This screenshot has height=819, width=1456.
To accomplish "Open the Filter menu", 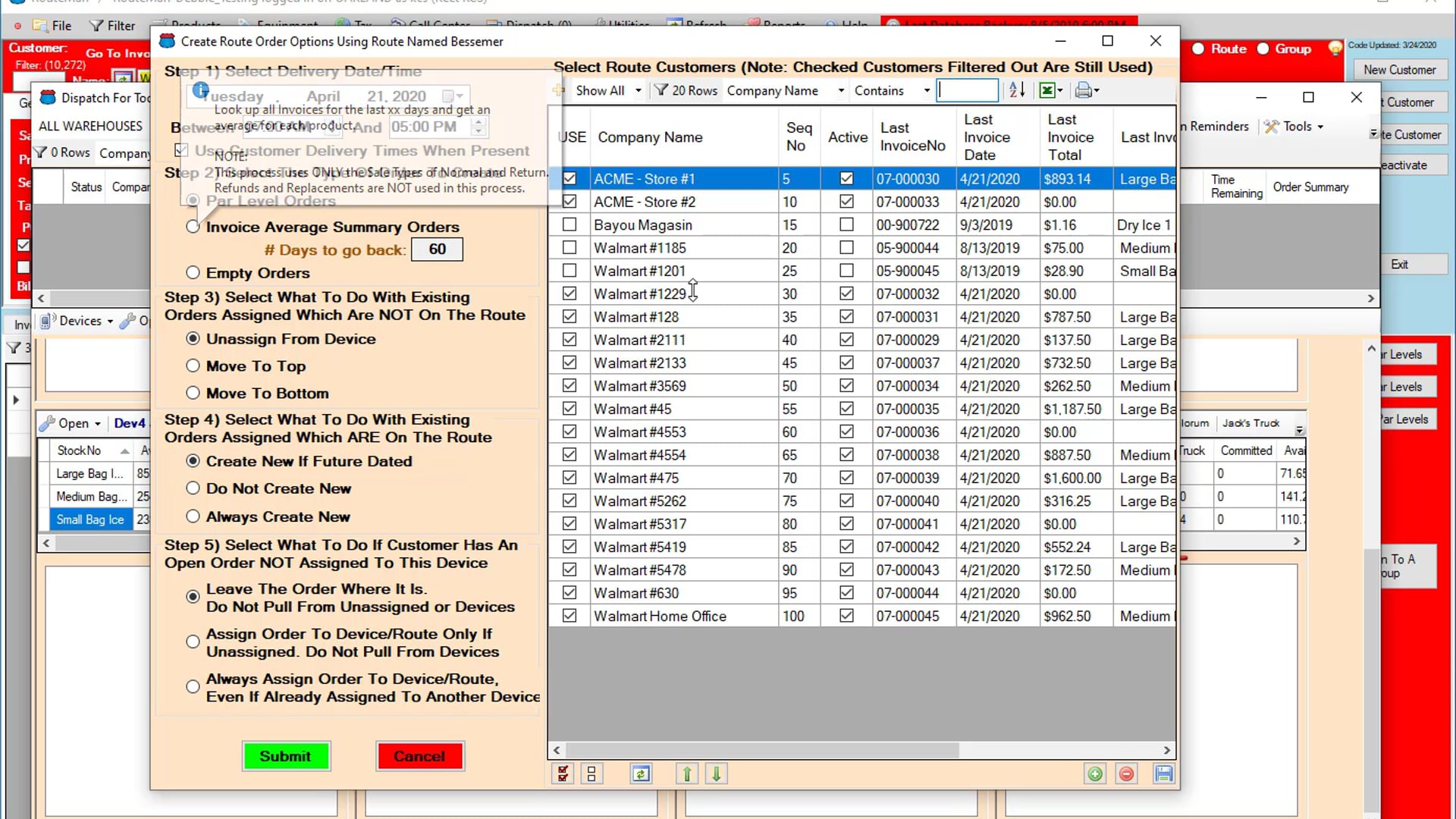I will (x=112, y=26).
